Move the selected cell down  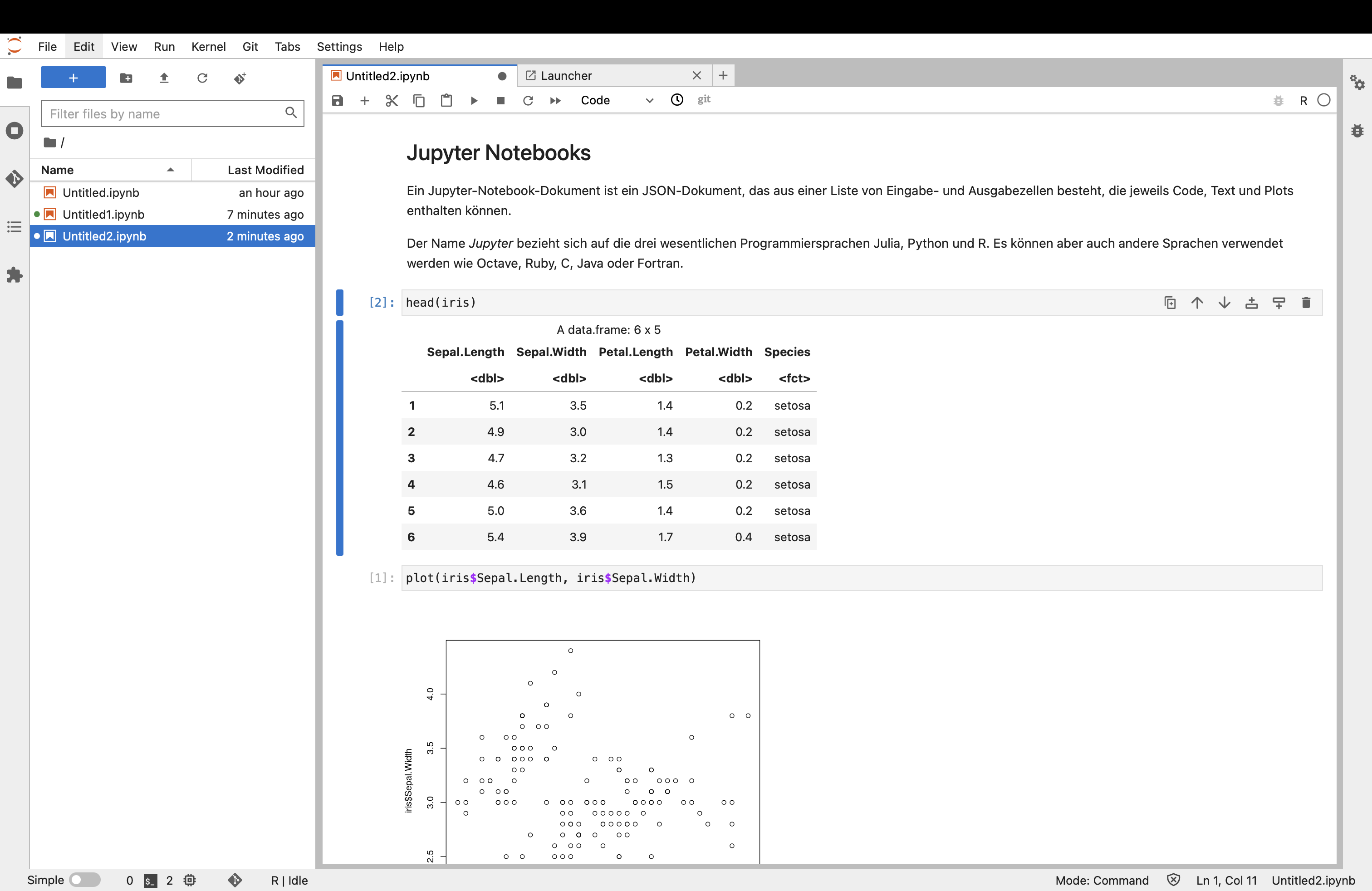(1225, 303)
